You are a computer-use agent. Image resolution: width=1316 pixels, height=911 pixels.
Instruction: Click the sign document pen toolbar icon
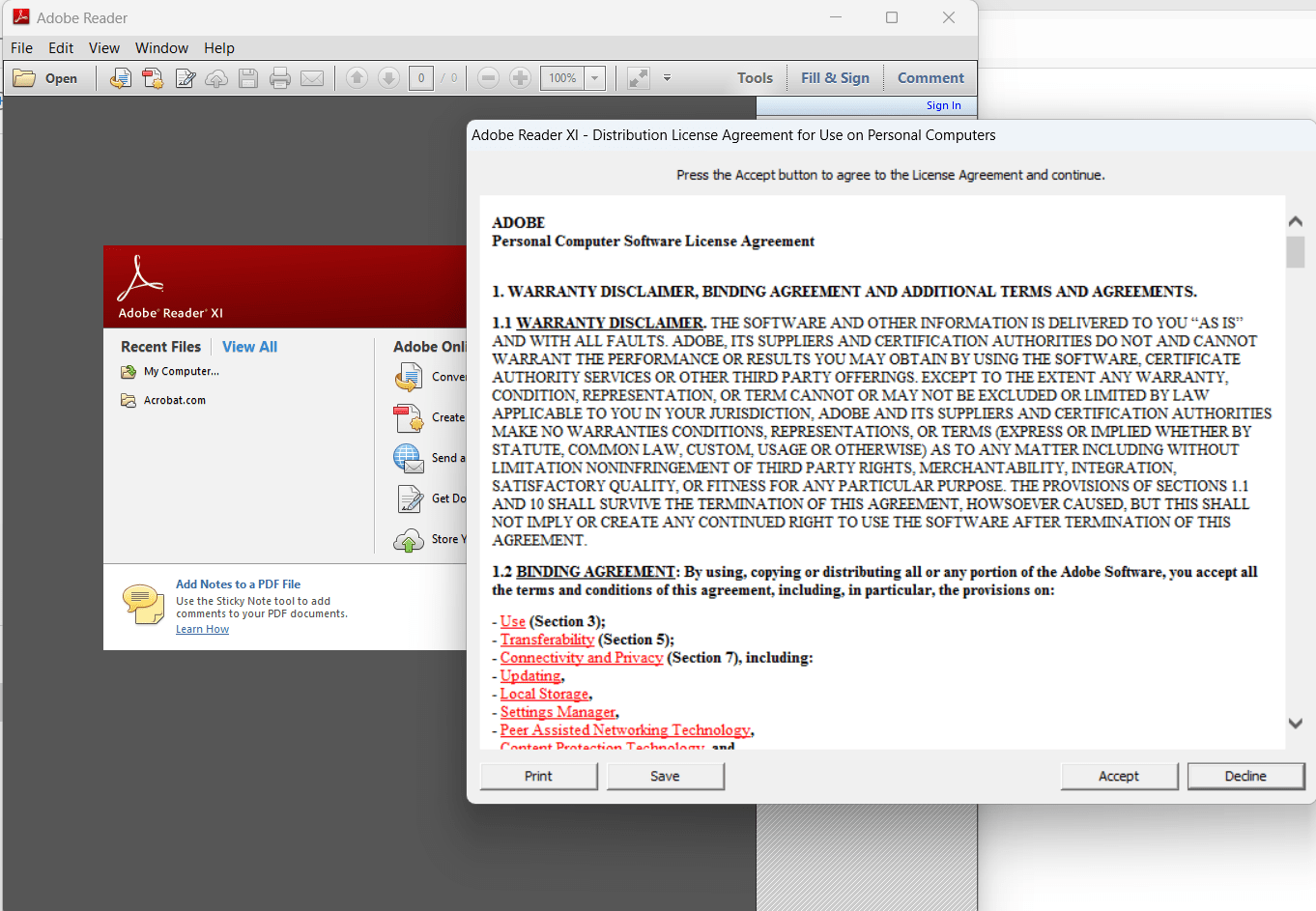tap(185, 78)
